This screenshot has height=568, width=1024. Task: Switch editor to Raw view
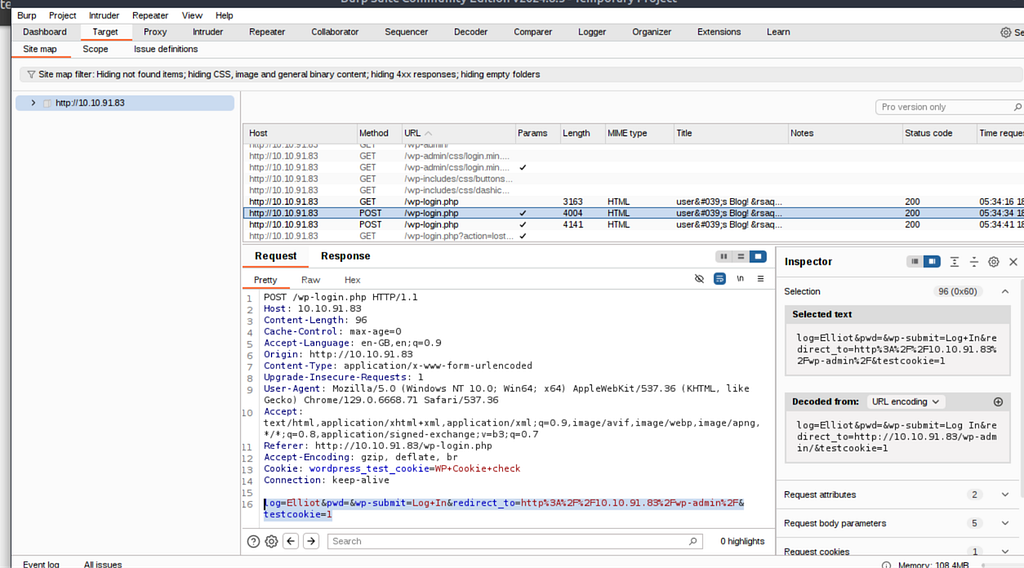click(x=310, y=280)
